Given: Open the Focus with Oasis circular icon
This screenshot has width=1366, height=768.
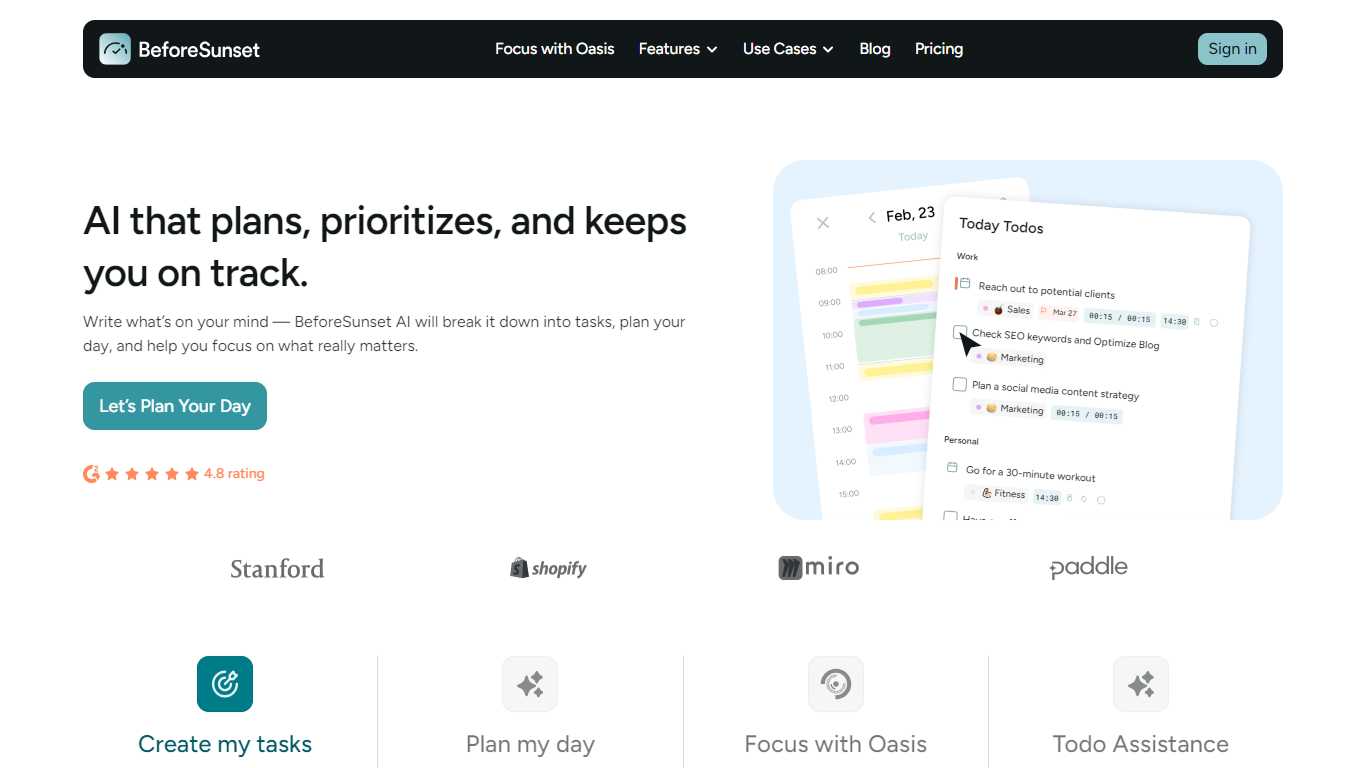Looking at the screenshot, I should click(x=836, y=684).
